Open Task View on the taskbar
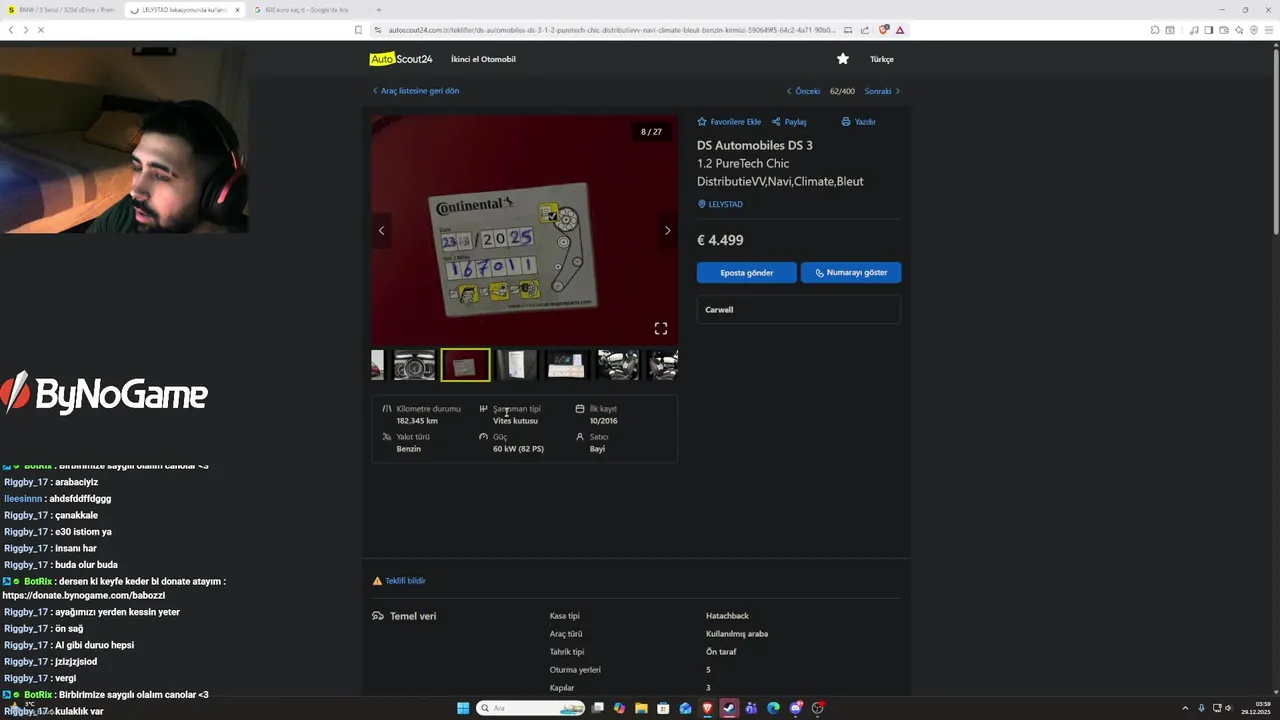Screen dimensions: 1280x720 tap(597, 708)
